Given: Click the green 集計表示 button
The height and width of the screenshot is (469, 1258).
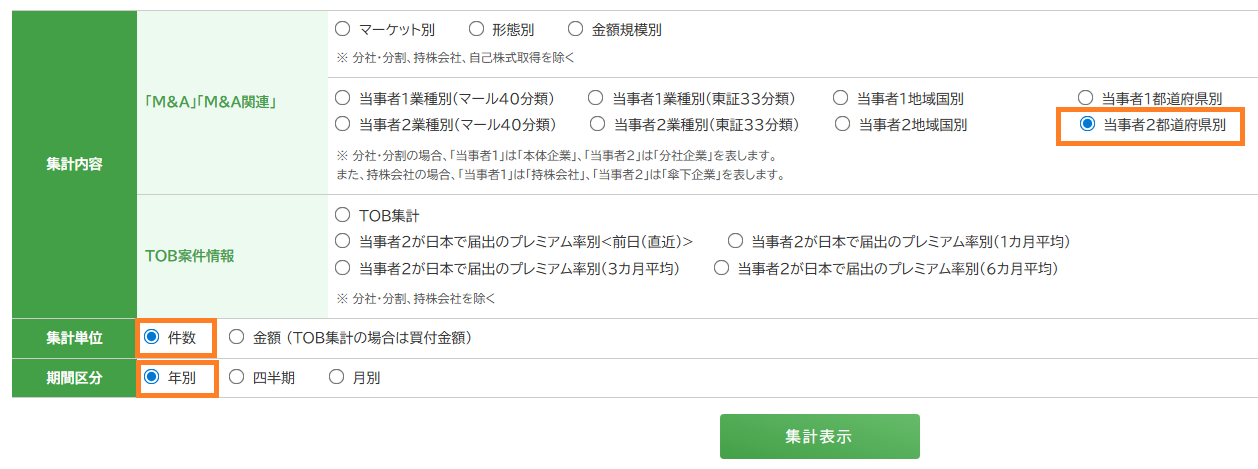Looking at the screenshot, I should point(819,437).
